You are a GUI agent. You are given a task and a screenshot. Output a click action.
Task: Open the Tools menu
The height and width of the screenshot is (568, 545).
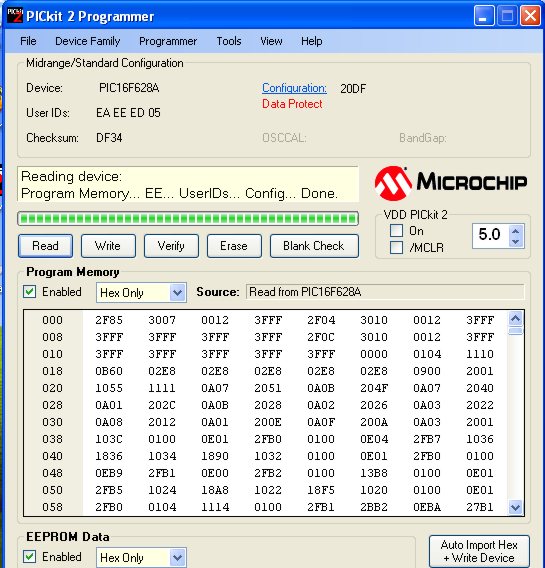coord(229,41)
